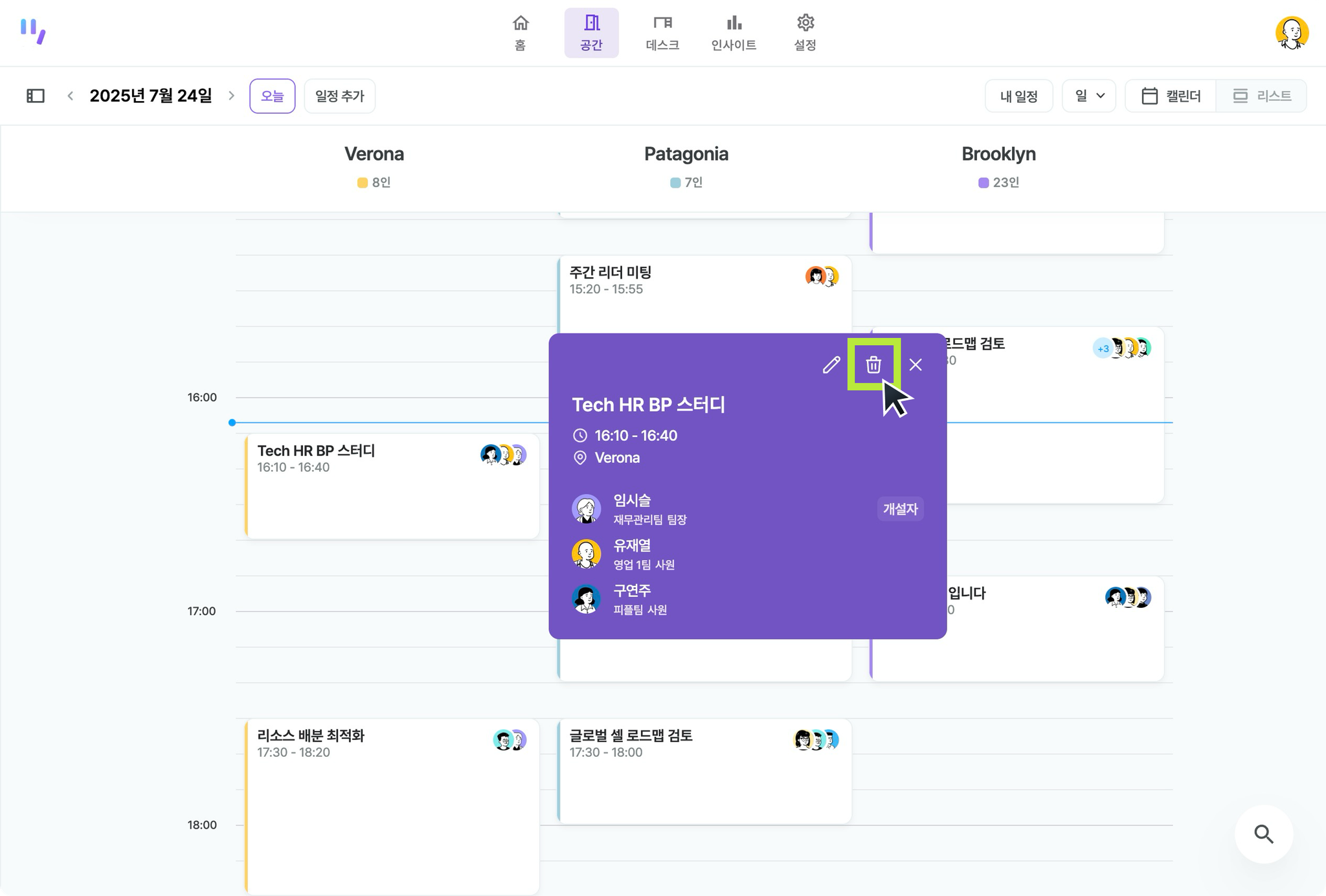The image size is (1326, 896).
Task: Click the 17:00 time label
Action: [x=202, y=611]
